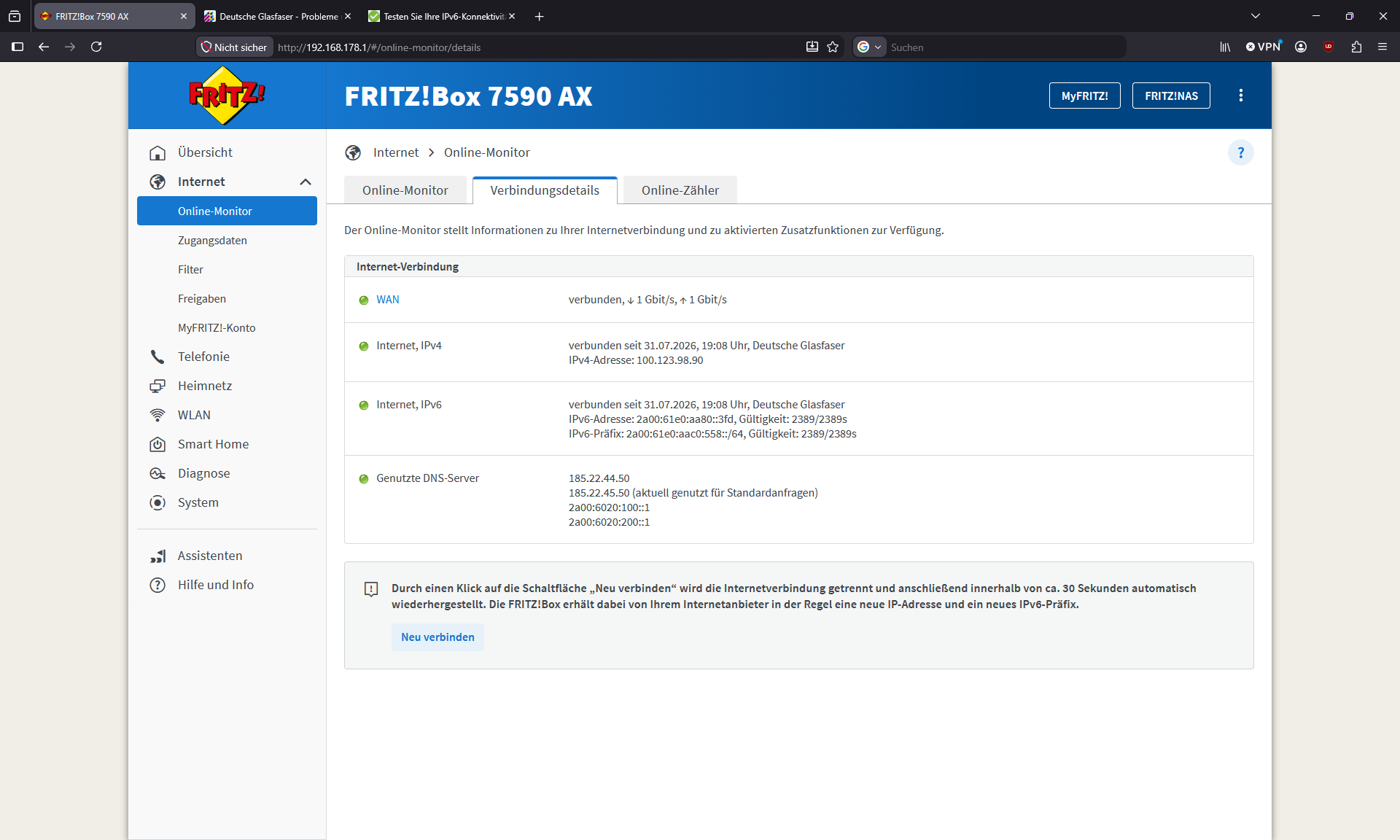Select the Verbindungsdetails tab
Image resolution: width=1400 pixels, height=840 pixels.
[545, 190]
